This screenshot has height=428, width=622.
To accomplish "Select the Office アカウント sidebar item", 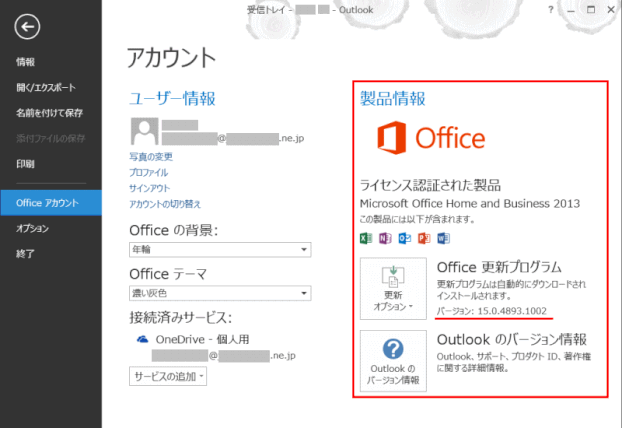I will click(x=51, y=203).
